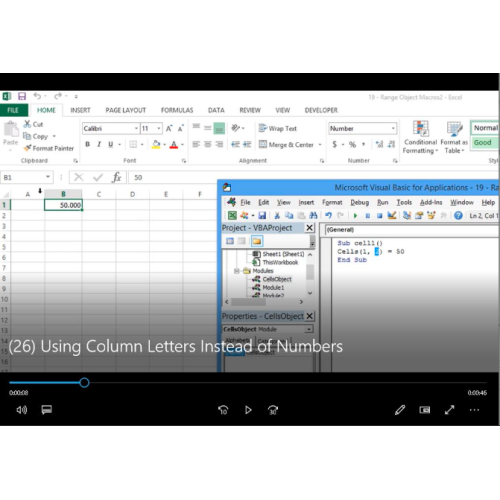Move the video progress slider handle
This screenshot has width=500, height=500.
click(x=84, y=383)
